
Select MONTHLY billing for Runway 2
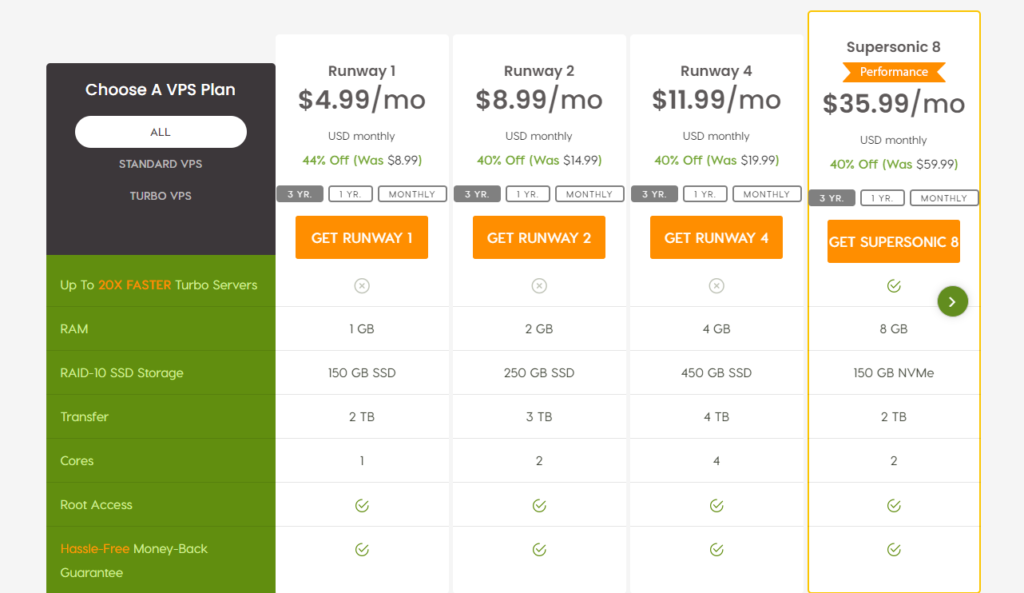[589, 194]
